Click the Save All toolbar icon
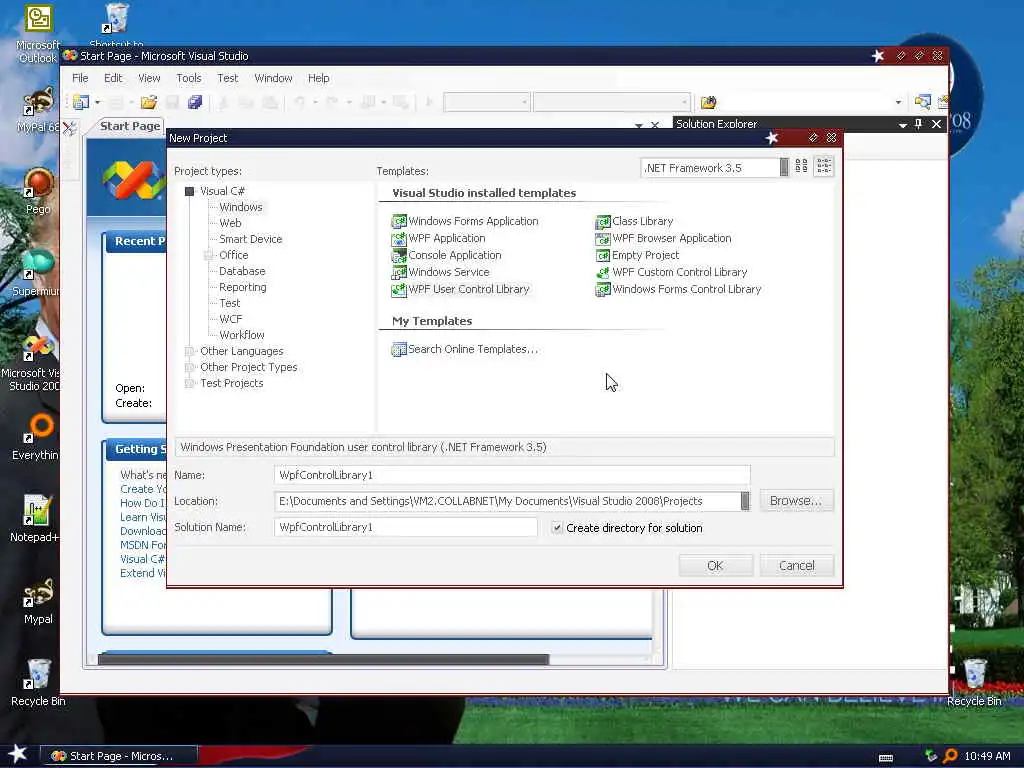Viewport: 1024px width, 768px height. (x=195, y=102)
